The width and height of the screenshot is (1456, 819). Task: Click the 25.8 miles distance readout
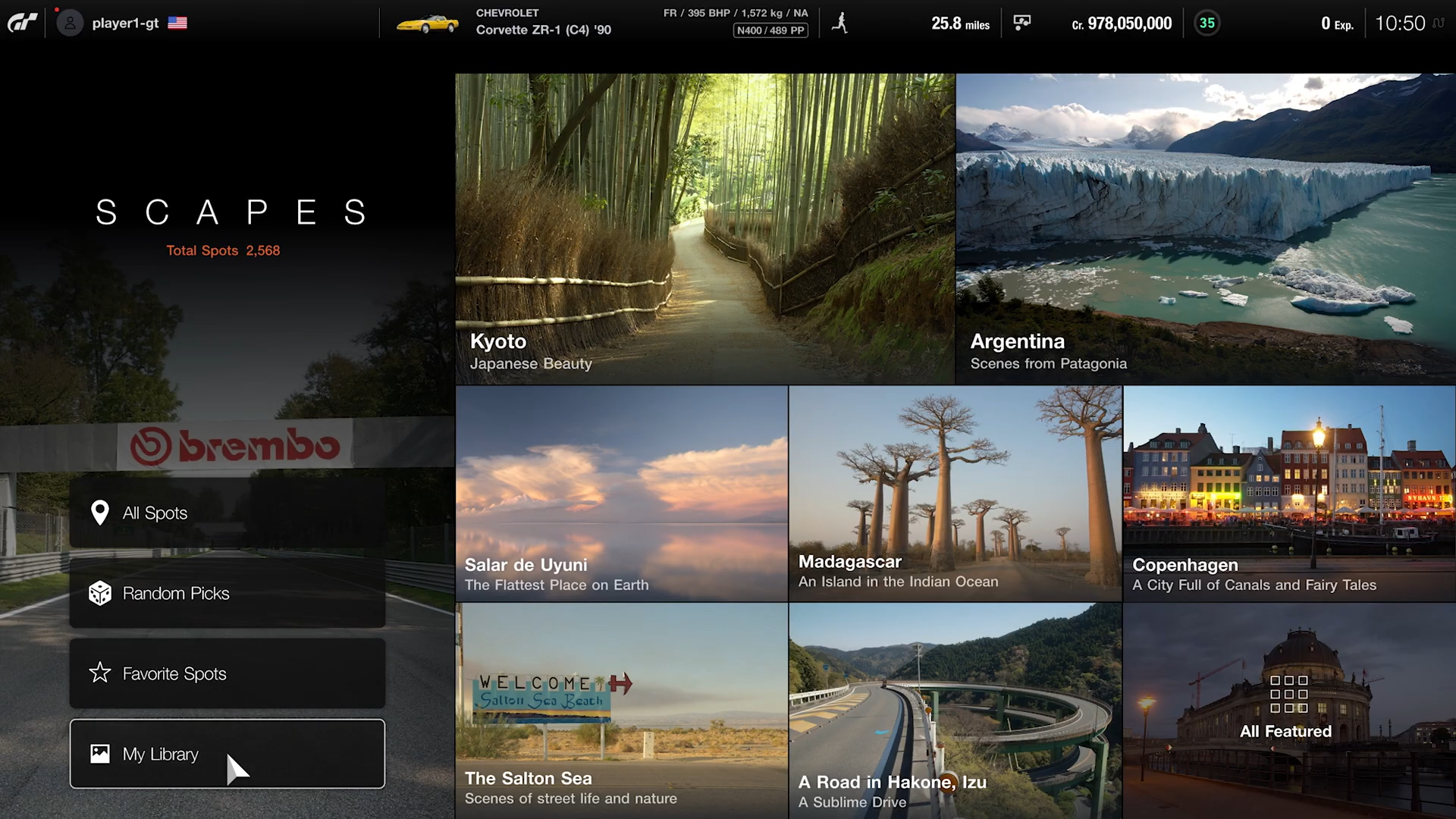[960, 24]
